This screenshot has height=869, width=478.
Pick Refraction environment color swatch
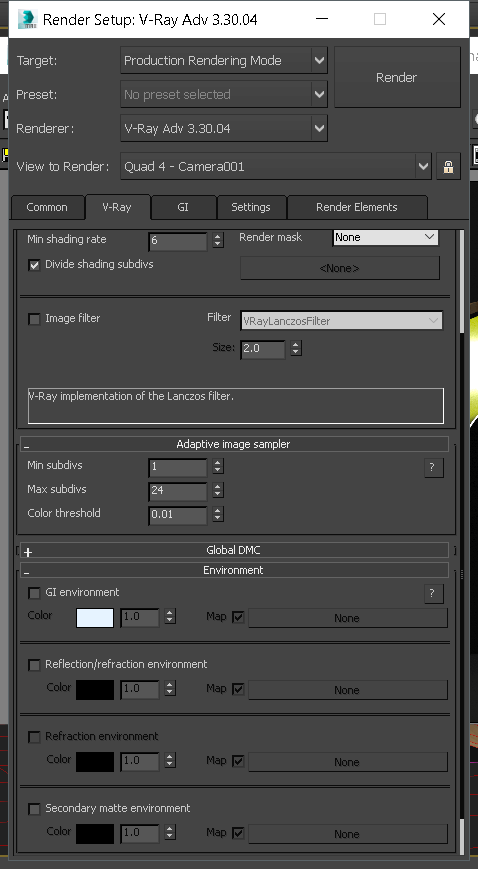(x=95, y=762)
